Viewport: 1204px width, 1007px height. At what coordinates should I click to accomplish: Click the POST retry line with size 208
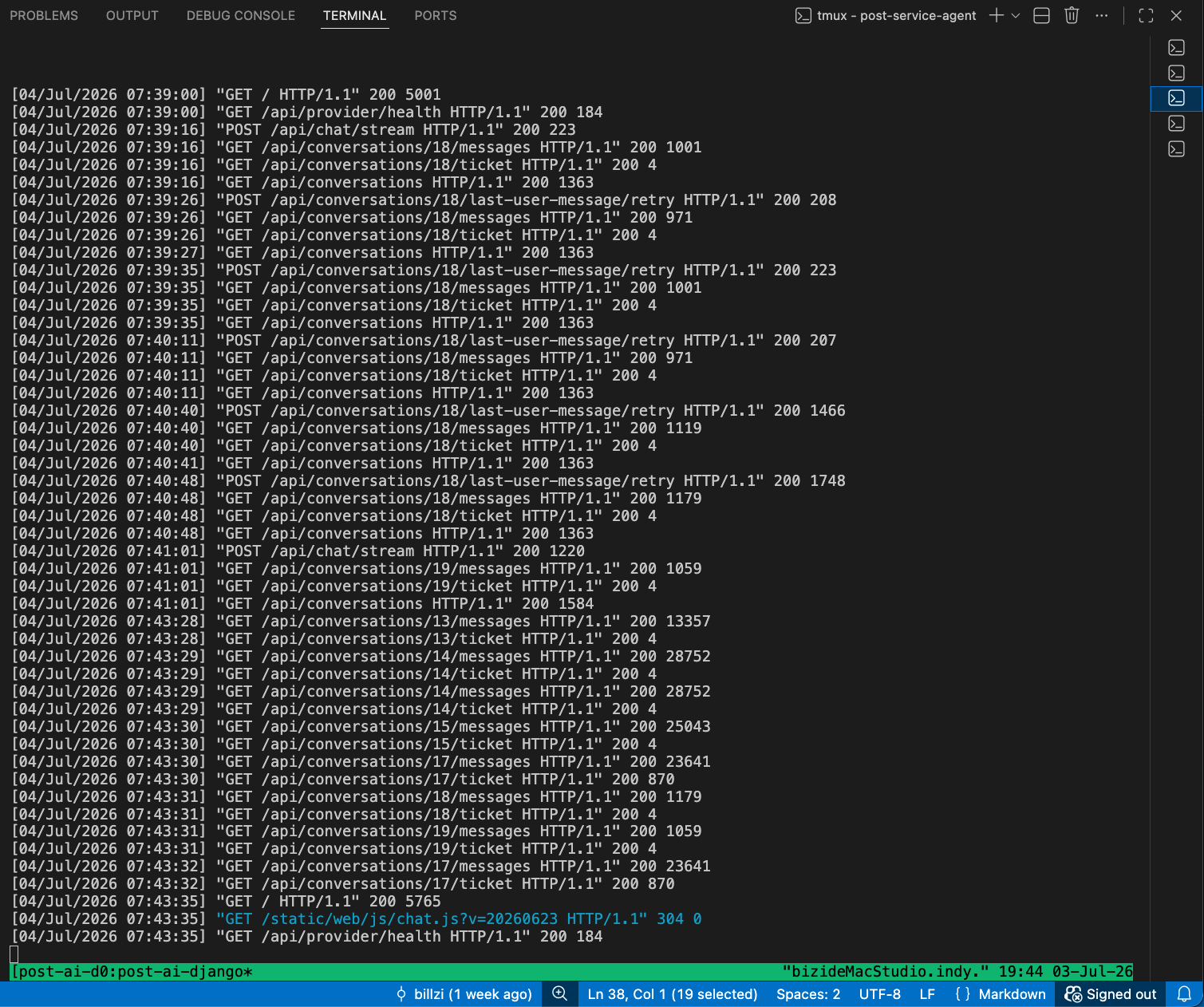424,200
